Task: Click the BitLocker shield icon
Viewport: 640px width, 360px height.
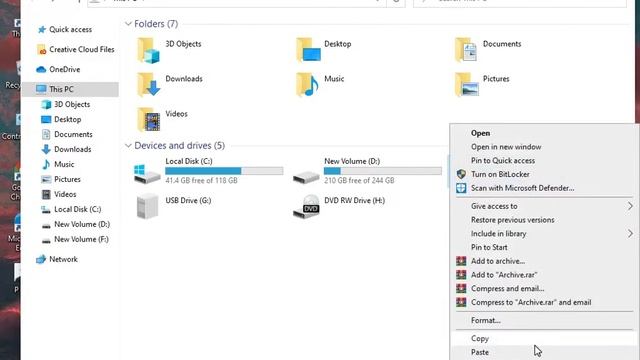Action: (x=461, y=174)
